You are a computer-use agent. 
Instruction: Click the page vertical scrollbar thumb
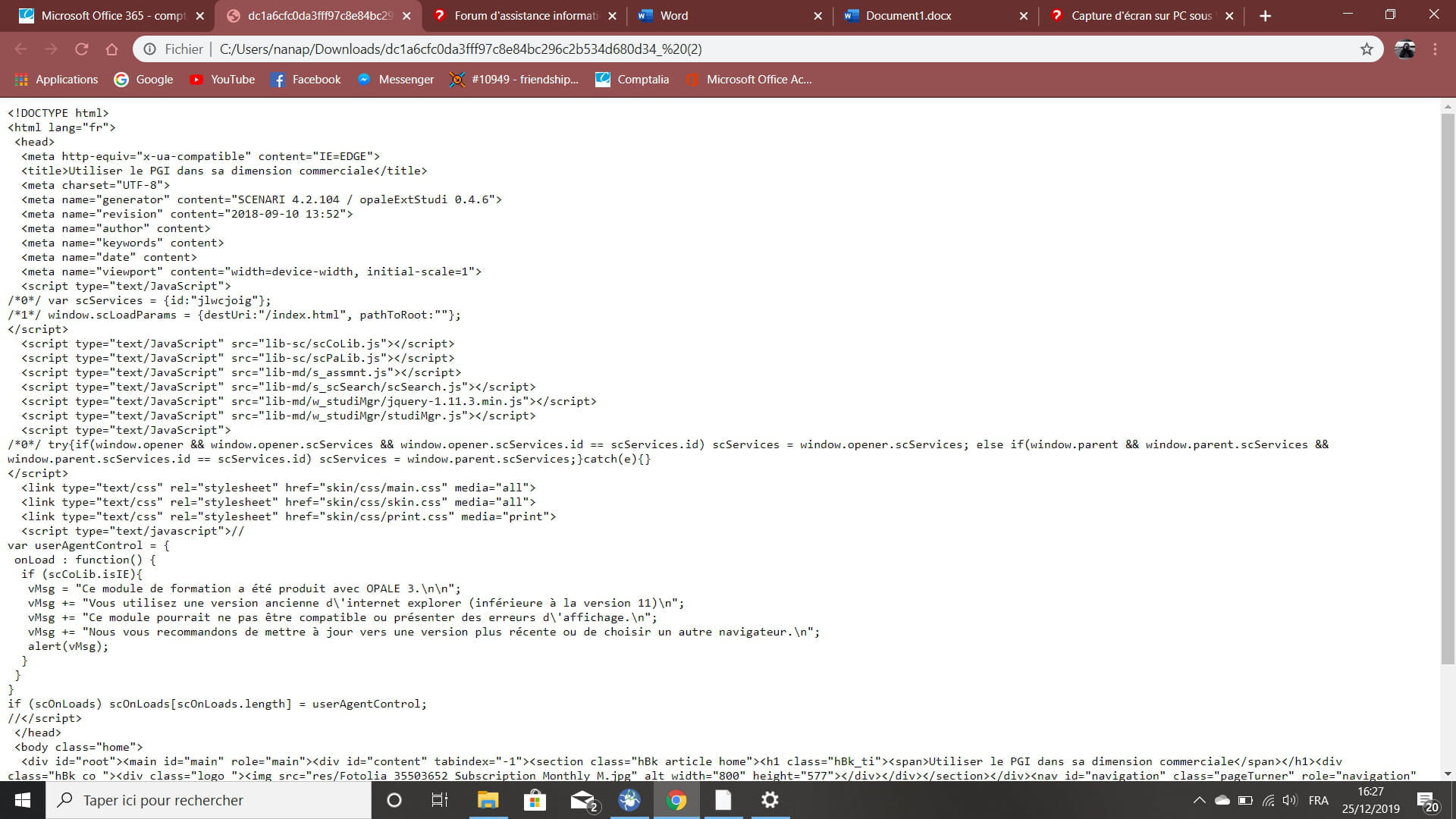[1448, 388]
